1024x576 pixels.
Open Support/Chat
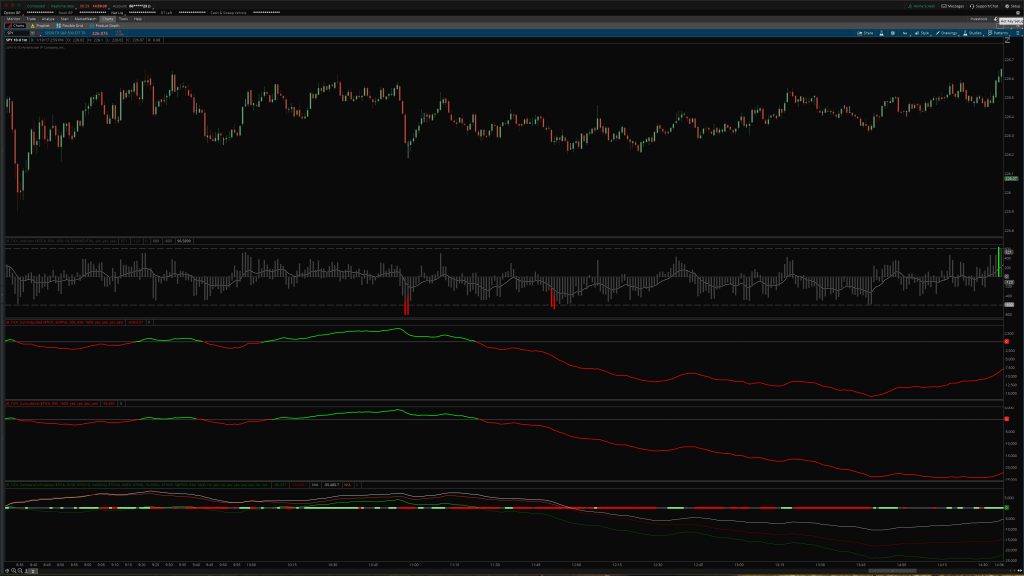point(984,6)
